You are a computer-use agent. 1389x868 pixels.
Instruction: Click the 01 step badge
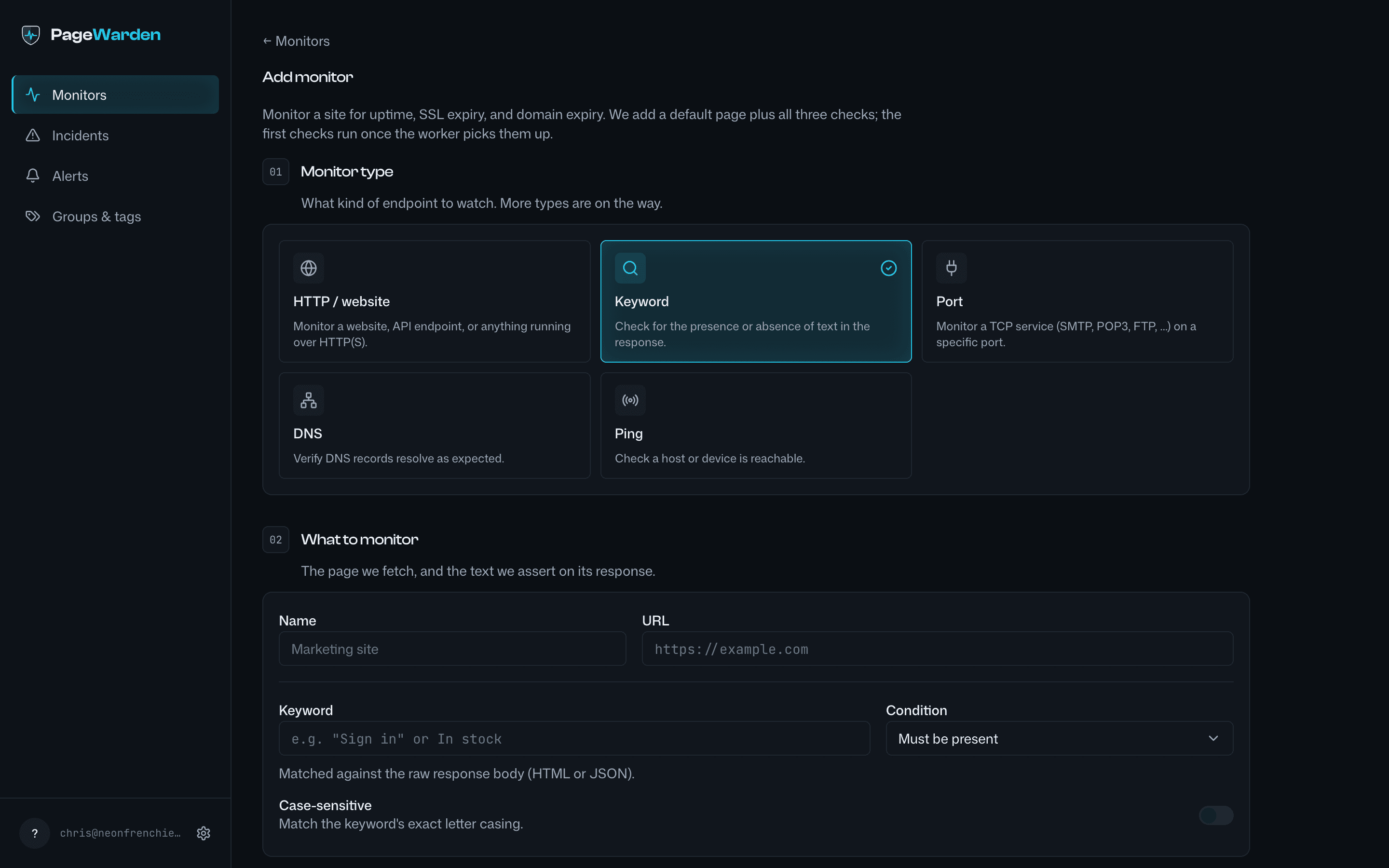[x=275, y=172]
